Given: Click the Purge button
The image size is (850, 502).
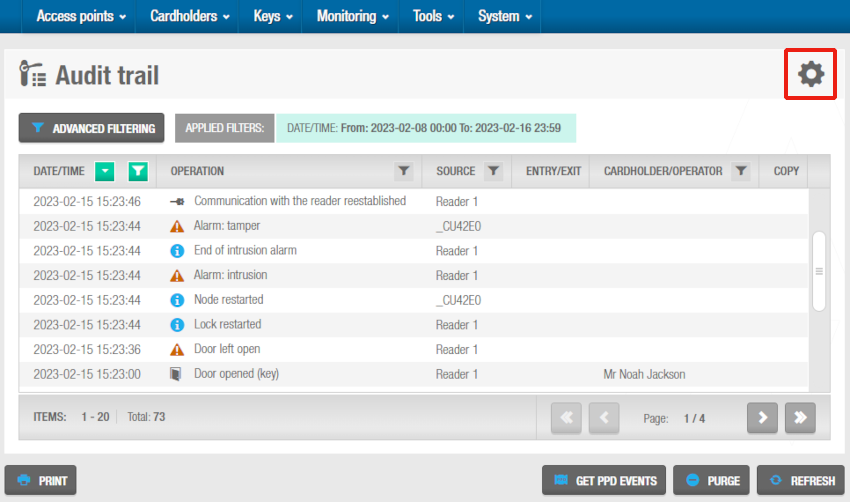Looking at the screenshot, I should click(711, 480).
